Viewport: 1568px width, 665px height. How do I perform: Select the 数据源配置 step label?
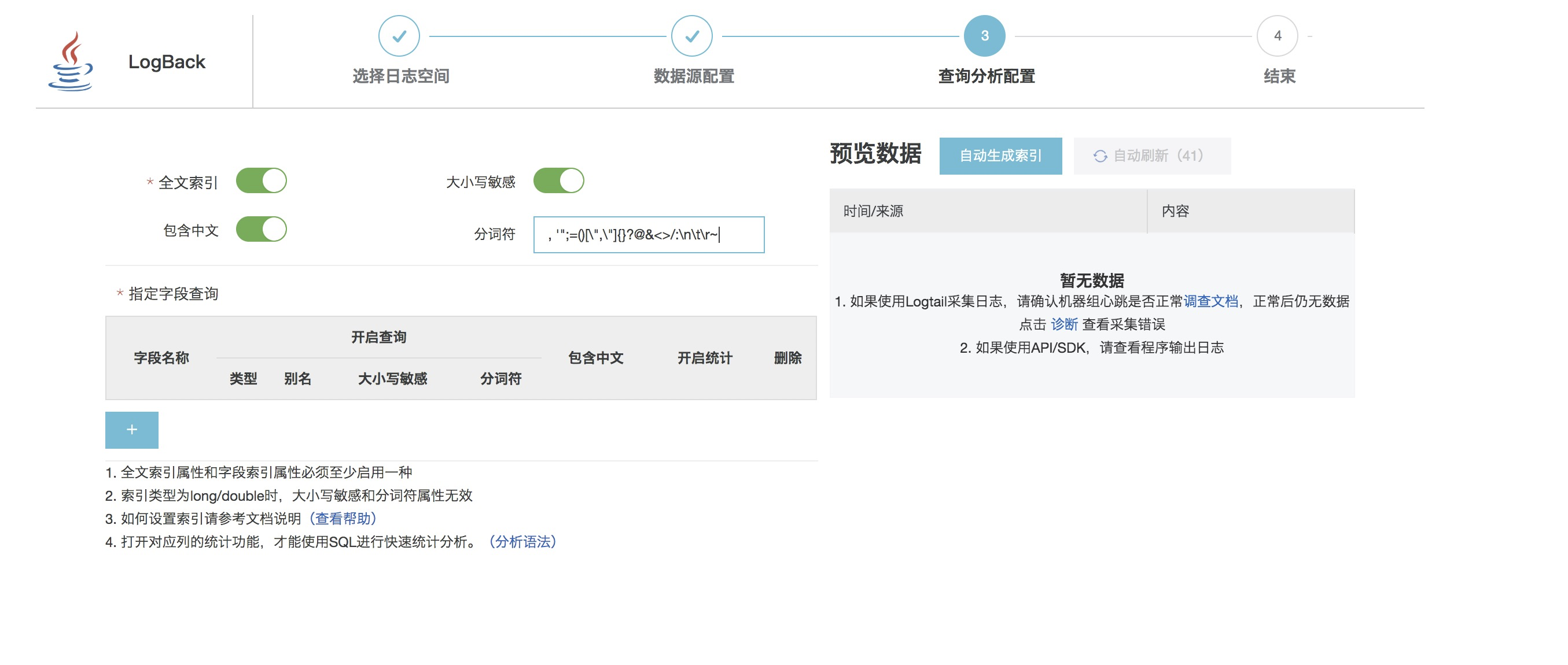(x=693, y=76)
